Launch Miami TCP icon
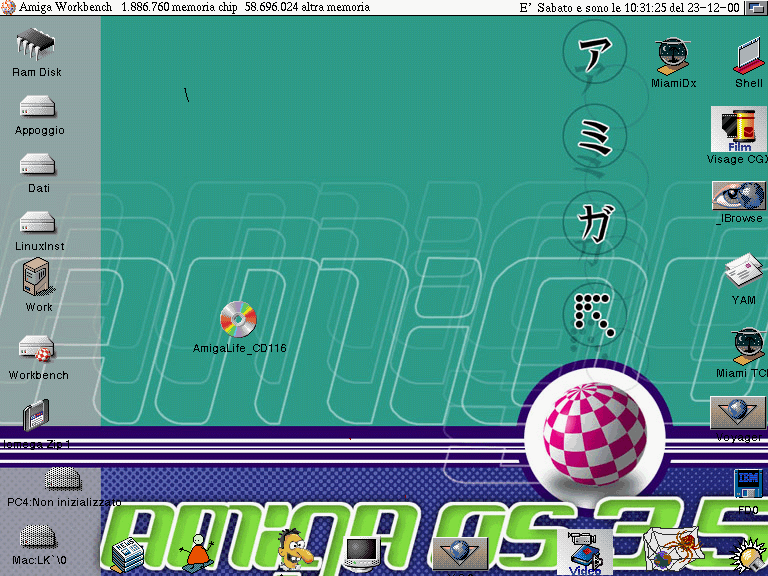The height and width of the screenshot is (576, 768). click(x=747, y=346)
